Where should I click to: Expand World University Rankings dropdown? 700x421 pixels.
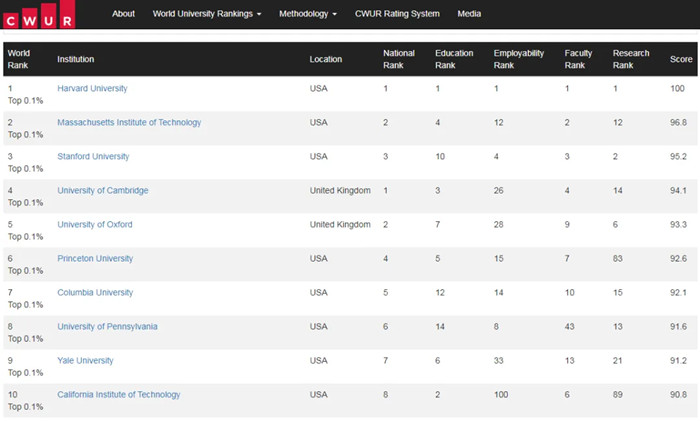[207, 14]
